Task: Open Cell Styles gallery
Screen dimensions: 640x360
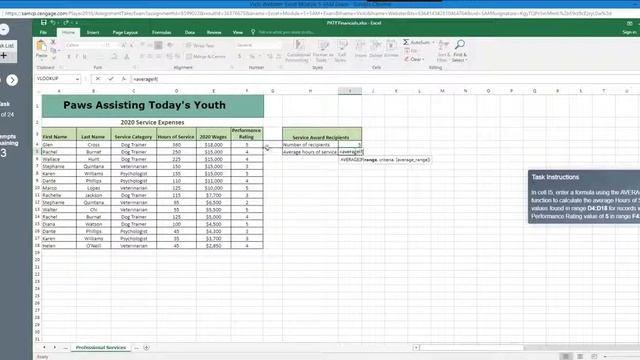Action: click(341, 51)
